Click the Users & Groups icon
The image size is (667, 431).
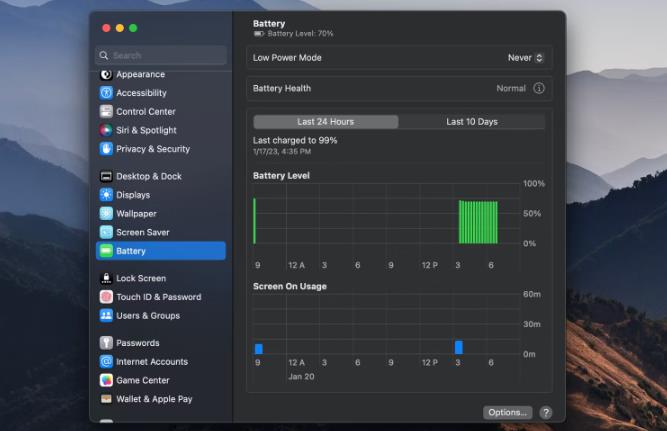click(106, 316)
